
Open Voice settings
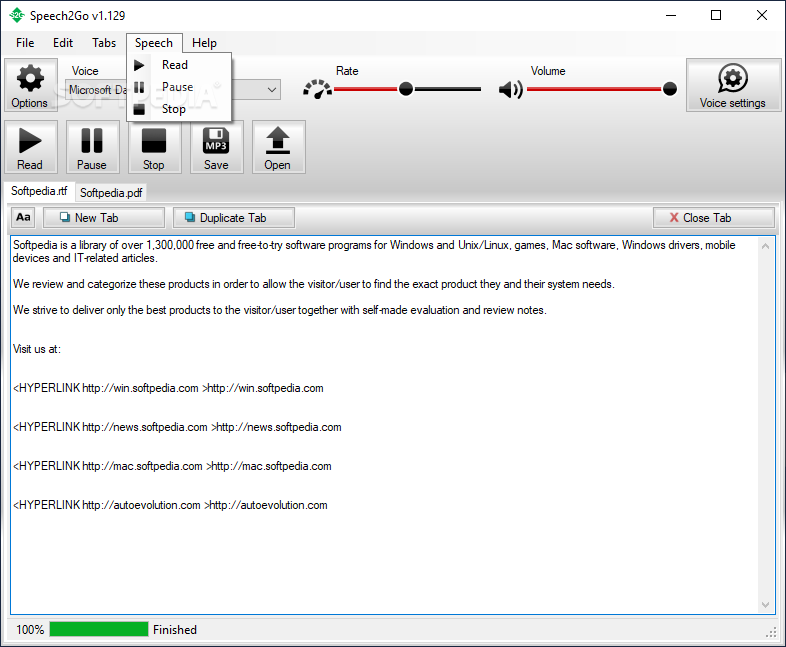(x=733, y=85)
